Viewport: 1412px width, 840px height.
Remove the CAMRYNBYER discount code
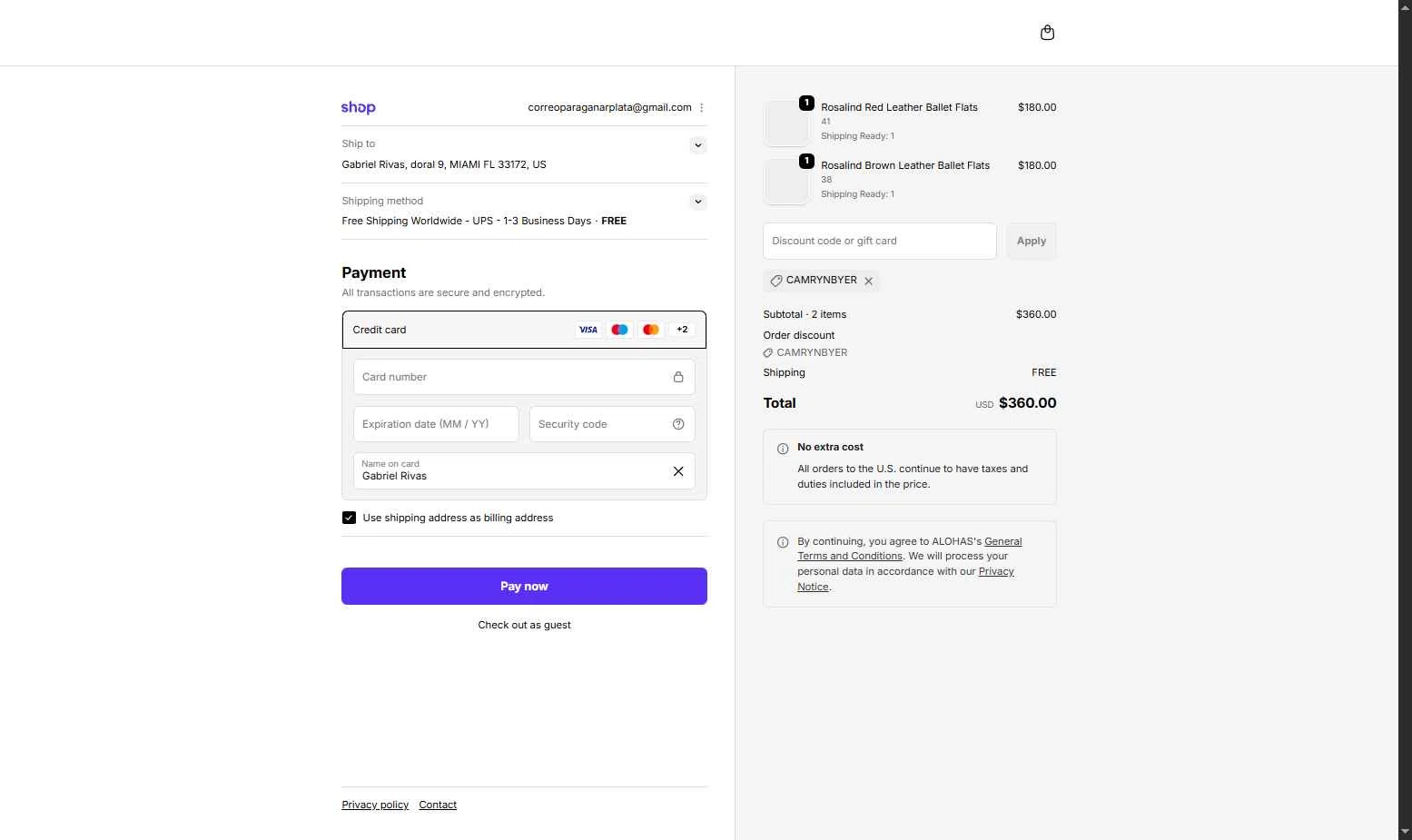point(869,282)
